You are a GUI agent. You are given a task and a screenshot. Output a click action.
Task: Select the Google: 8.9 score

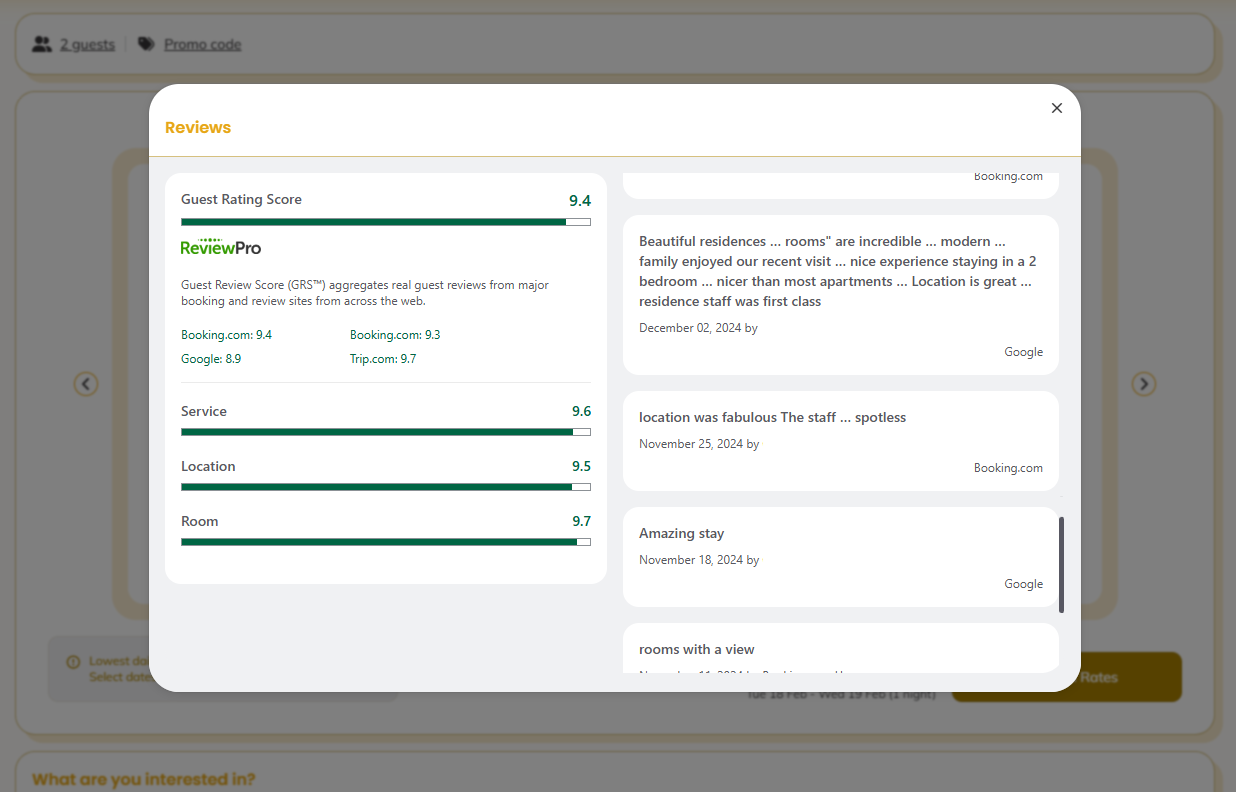coord(211,359)
